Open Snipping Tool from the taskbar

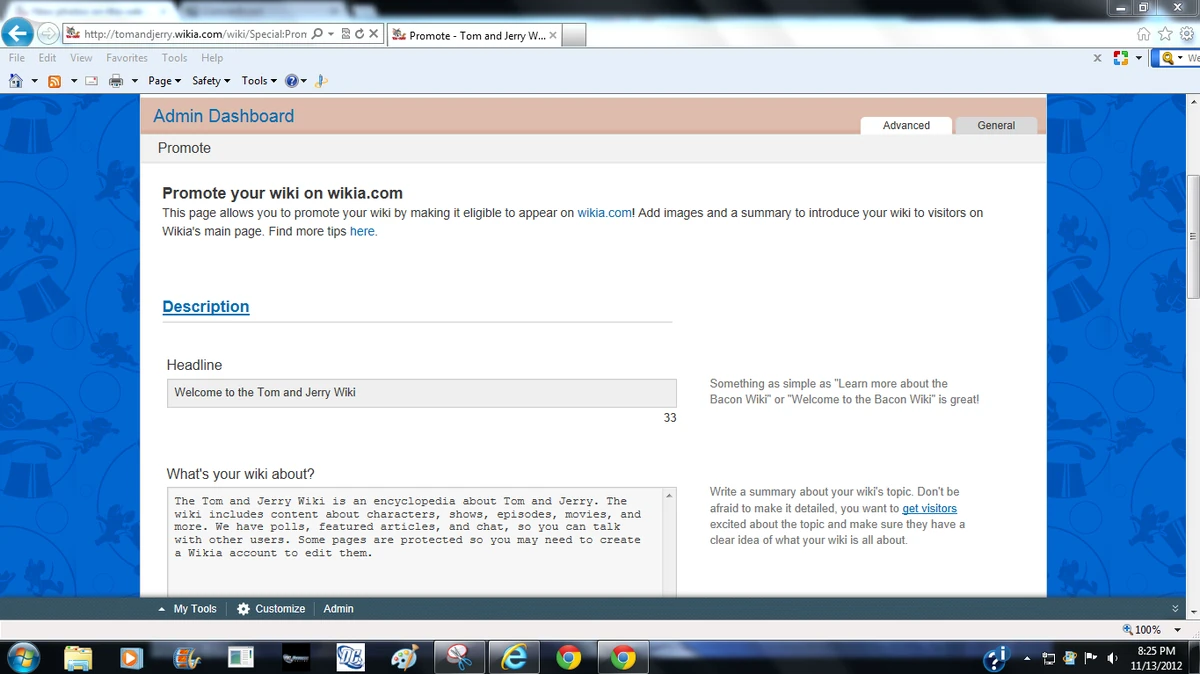459,657
